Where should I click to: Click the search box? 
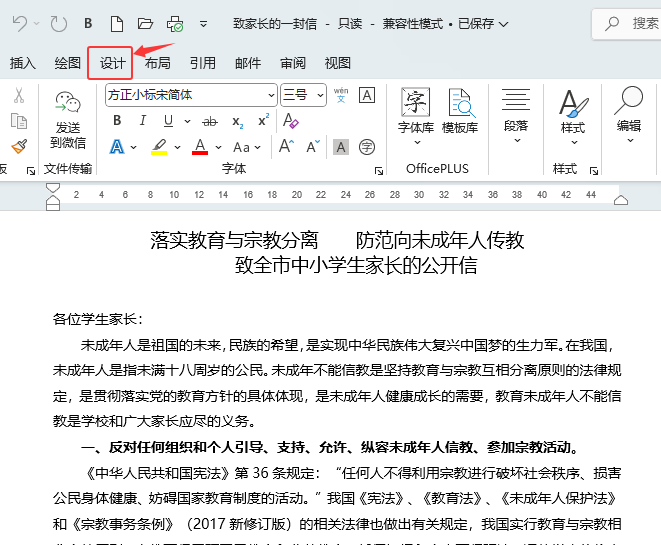[627, 24]
